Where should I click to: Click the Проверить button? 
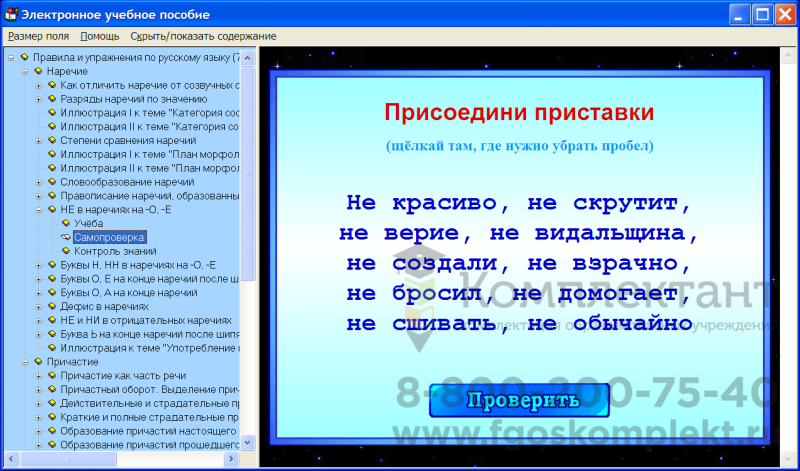(x=519, y=401)
